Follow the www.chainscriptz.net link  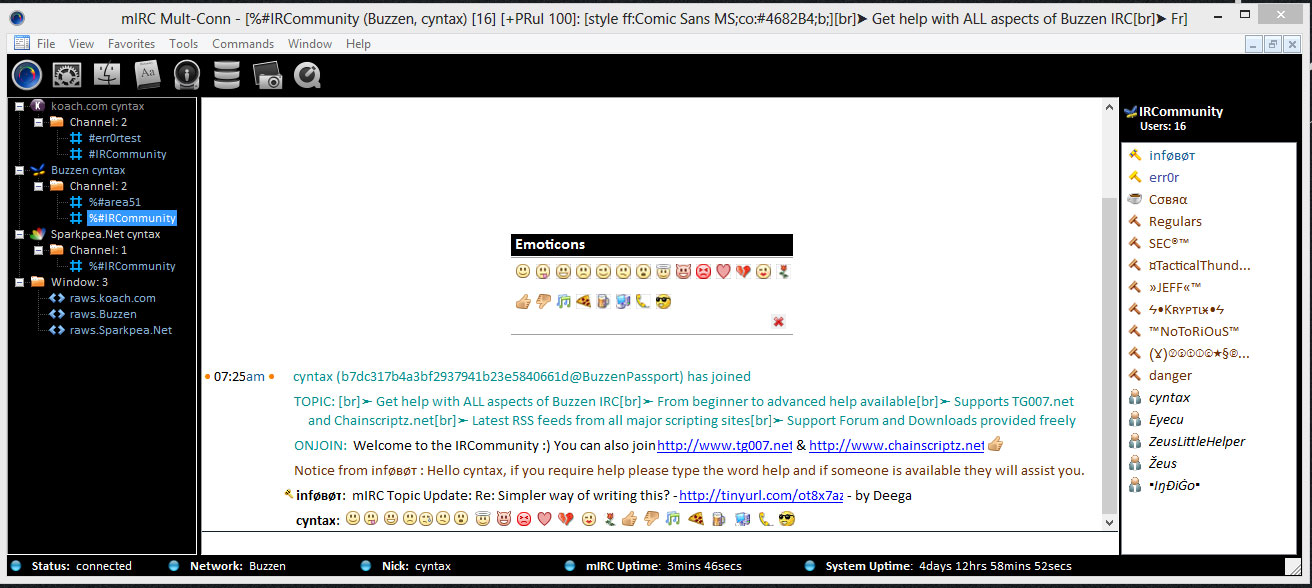[x=897, y=446]
